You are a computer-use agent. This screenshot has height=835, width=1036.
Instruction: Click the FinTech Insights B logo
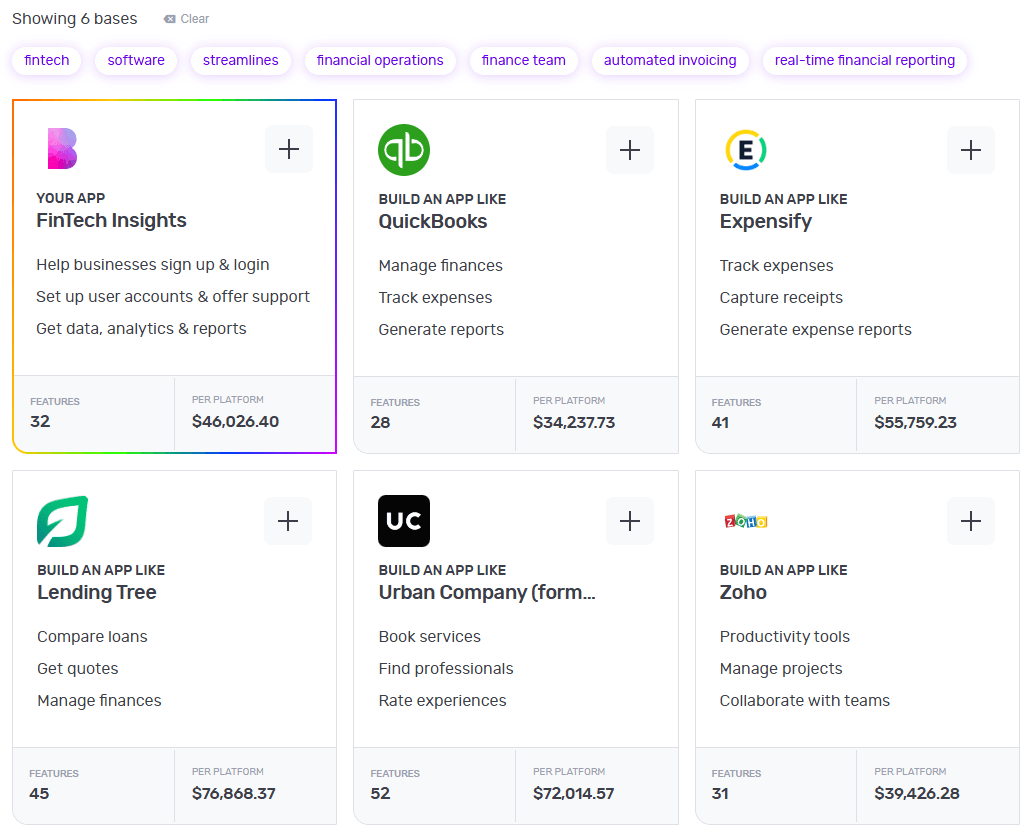62,149
